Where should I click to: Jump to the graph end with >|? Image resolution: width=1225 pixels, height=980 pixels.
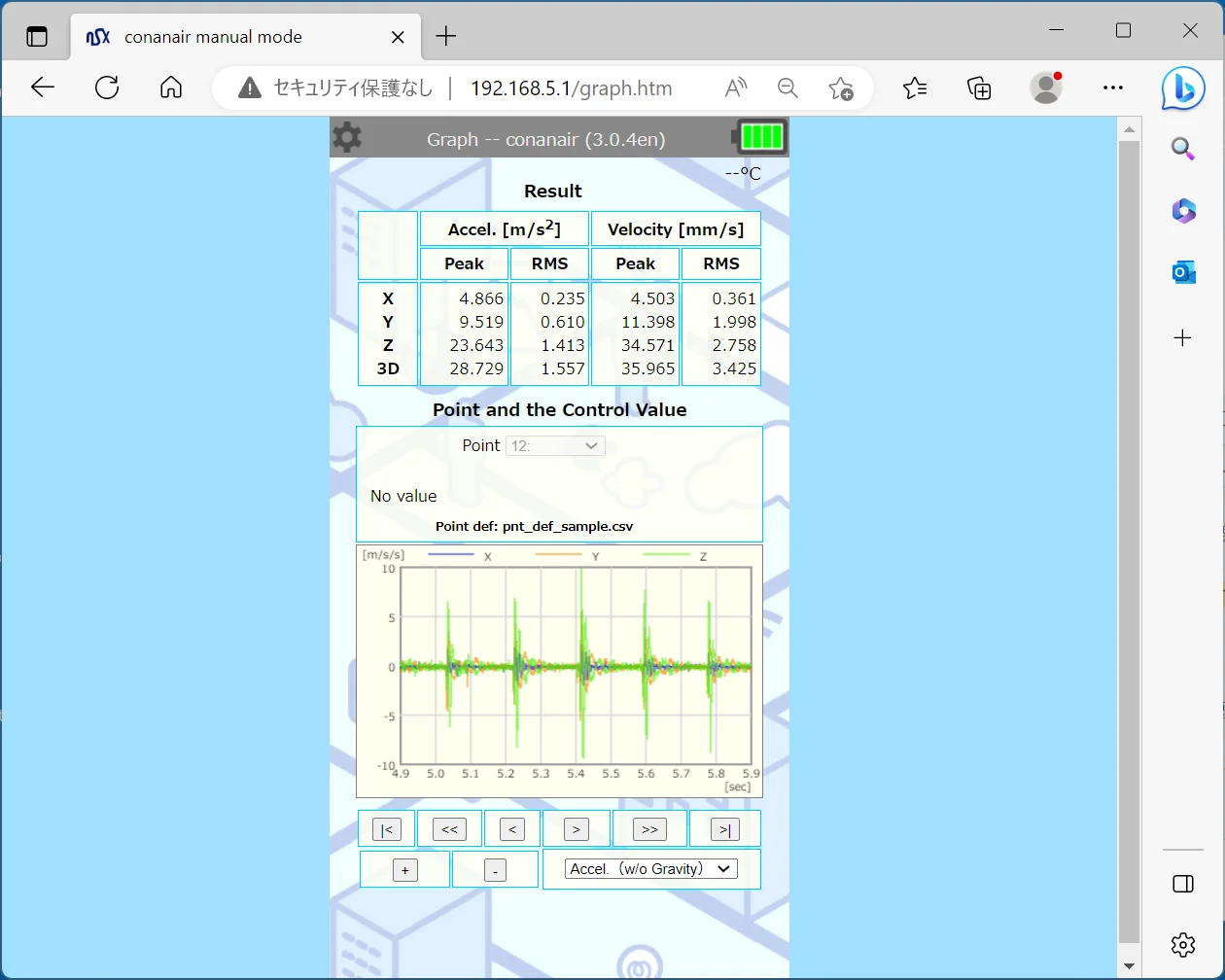pyautogui.click(x=725, y=829)
